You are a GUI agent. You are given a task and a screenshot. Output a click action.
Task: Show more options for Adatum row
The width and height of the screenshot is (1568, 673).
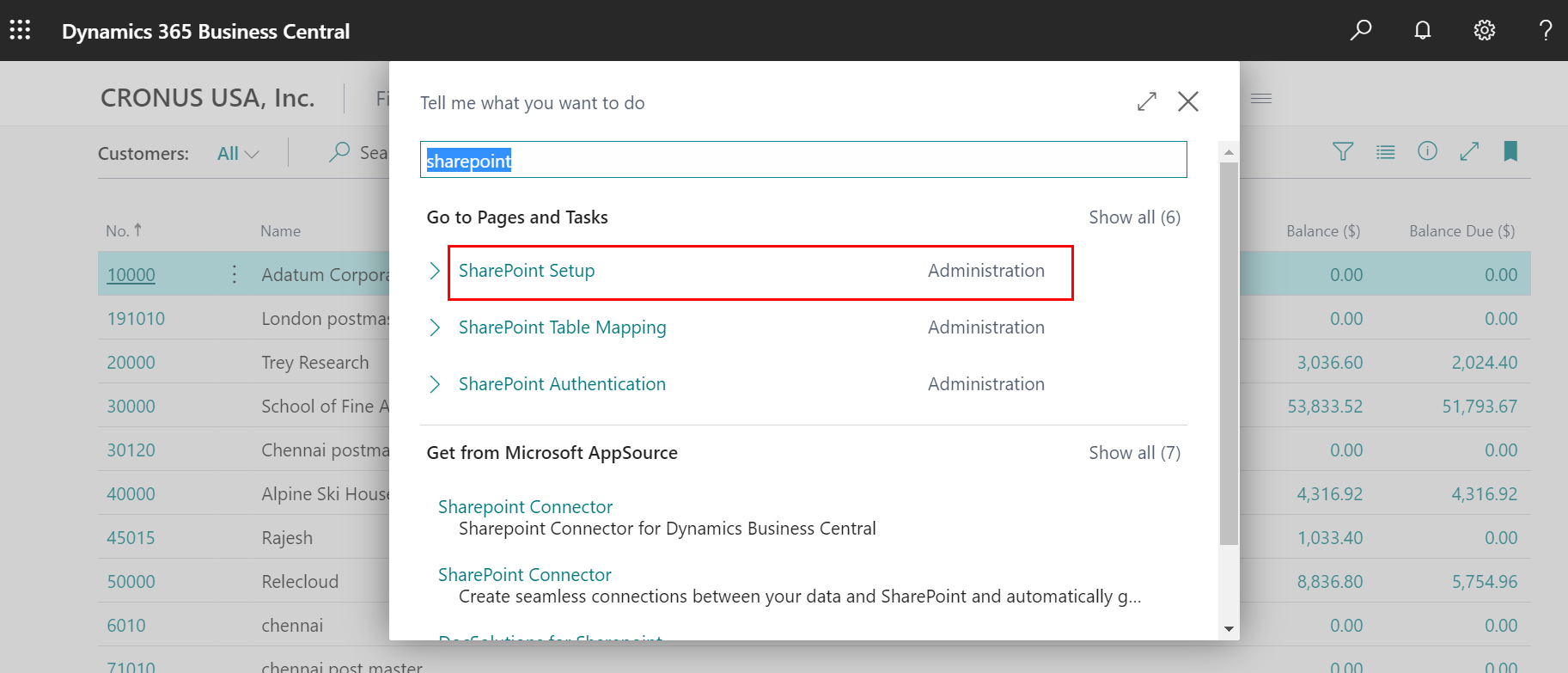pos(235,274)
